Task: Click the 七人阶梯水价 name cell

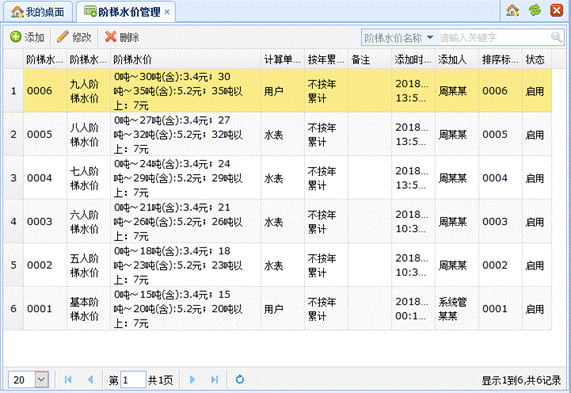Action: click(88, 178)
